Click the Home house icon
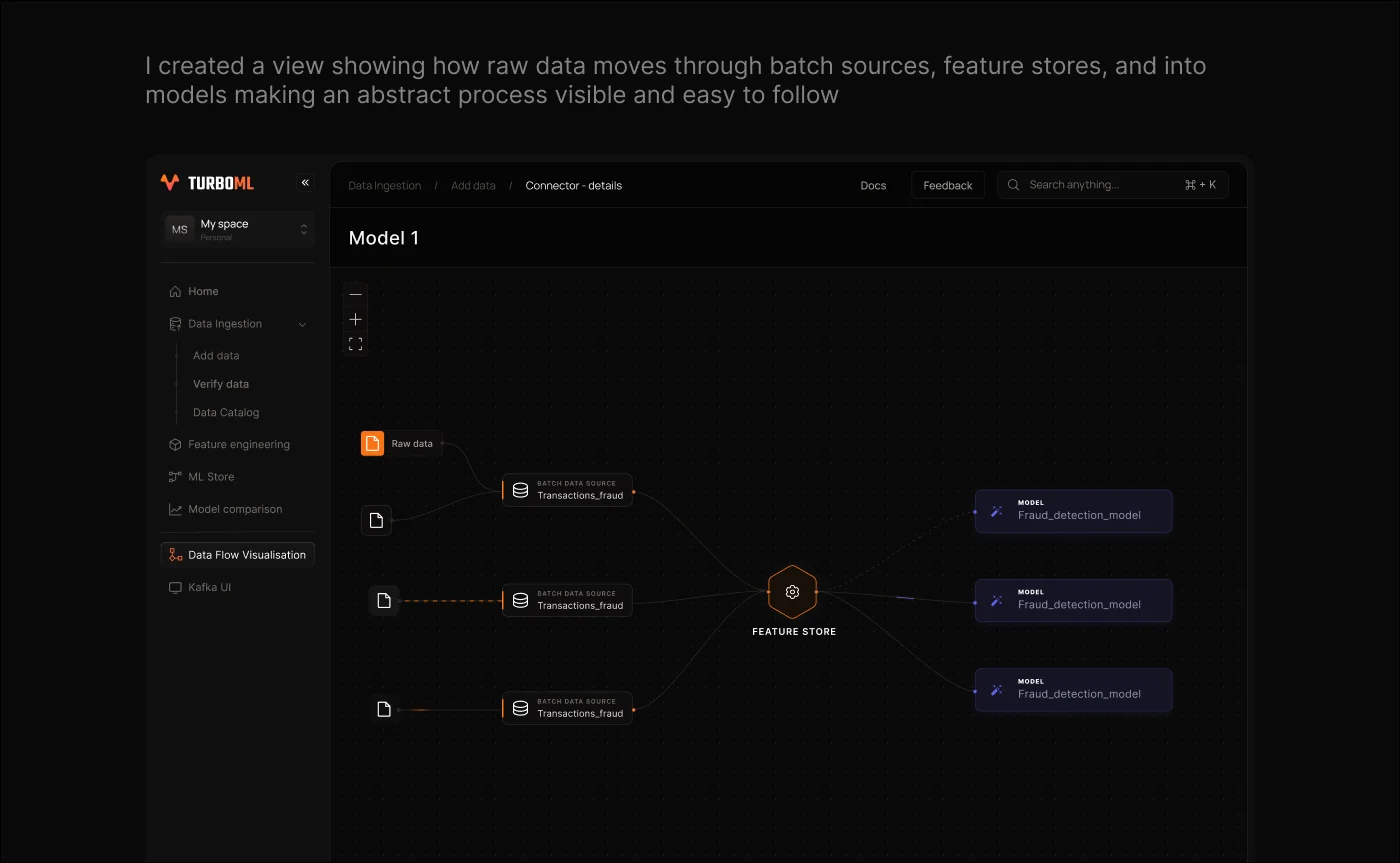 pyautogui.click(x=175, y=291)
